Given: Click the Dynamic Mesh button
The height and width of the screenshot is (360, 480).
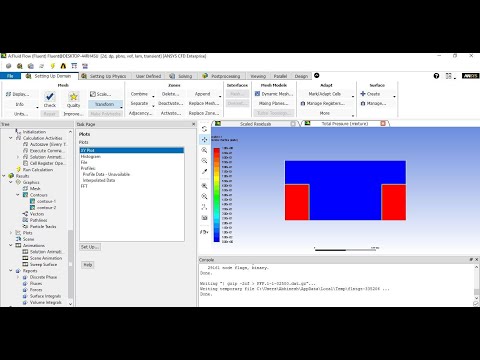Looking at the screenshot, I should [274, 94].
